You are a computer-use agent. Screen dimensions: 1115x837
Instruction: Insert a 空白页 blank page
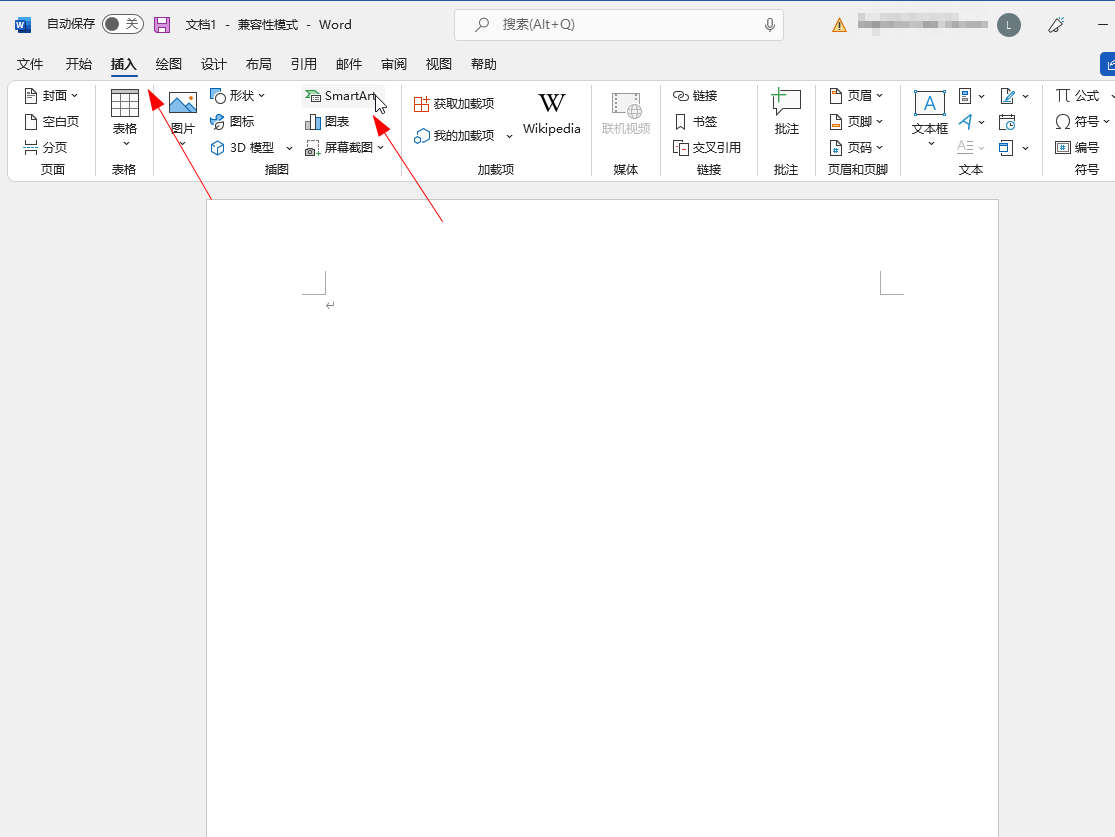point(51,122)
